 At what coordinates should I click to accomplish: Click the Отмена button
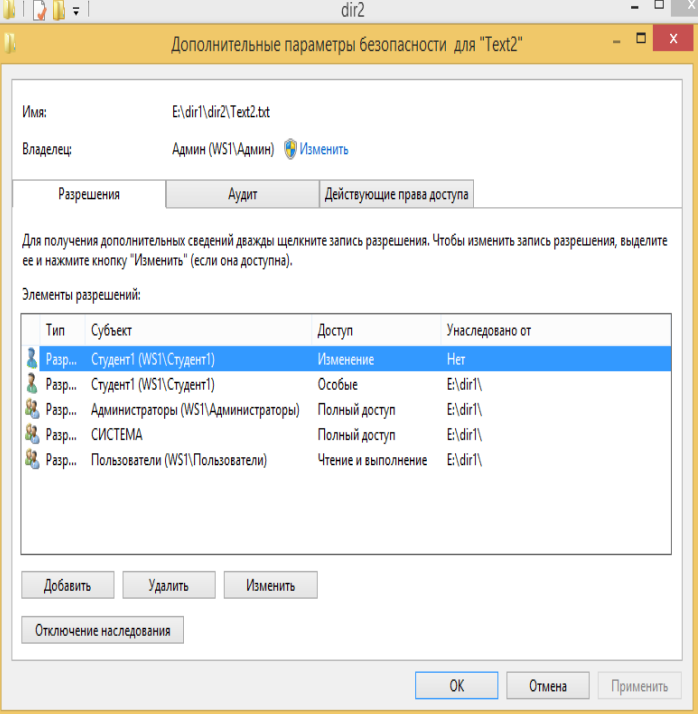(548, 685)
